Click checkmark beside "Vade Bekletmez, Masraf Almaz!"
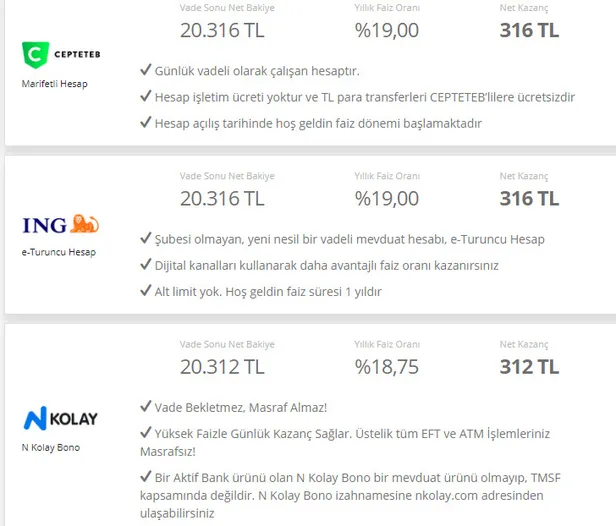Viewport: 616px width, 526px height. (146, 408)
